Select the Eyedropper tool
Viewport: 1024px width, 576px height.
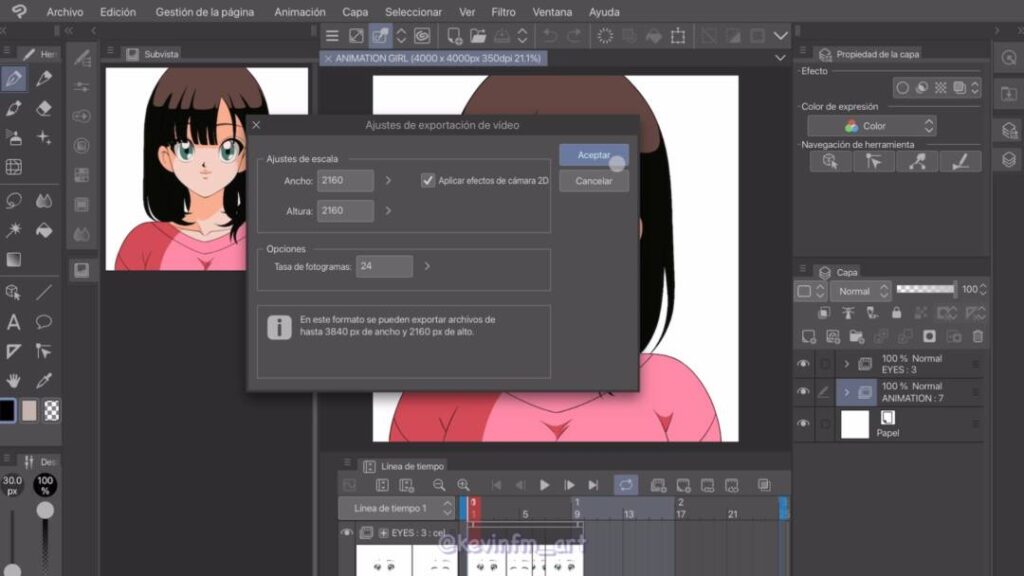tap(44, 381)
